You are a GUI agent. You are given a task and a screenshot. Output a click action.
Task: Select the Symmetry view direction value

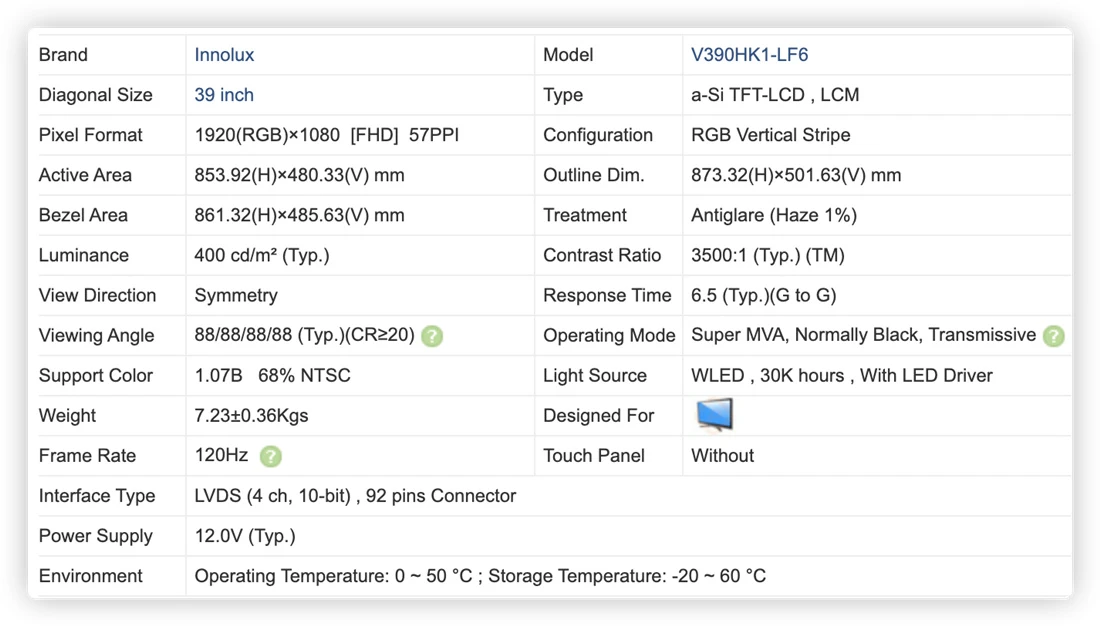coord(236,295)
